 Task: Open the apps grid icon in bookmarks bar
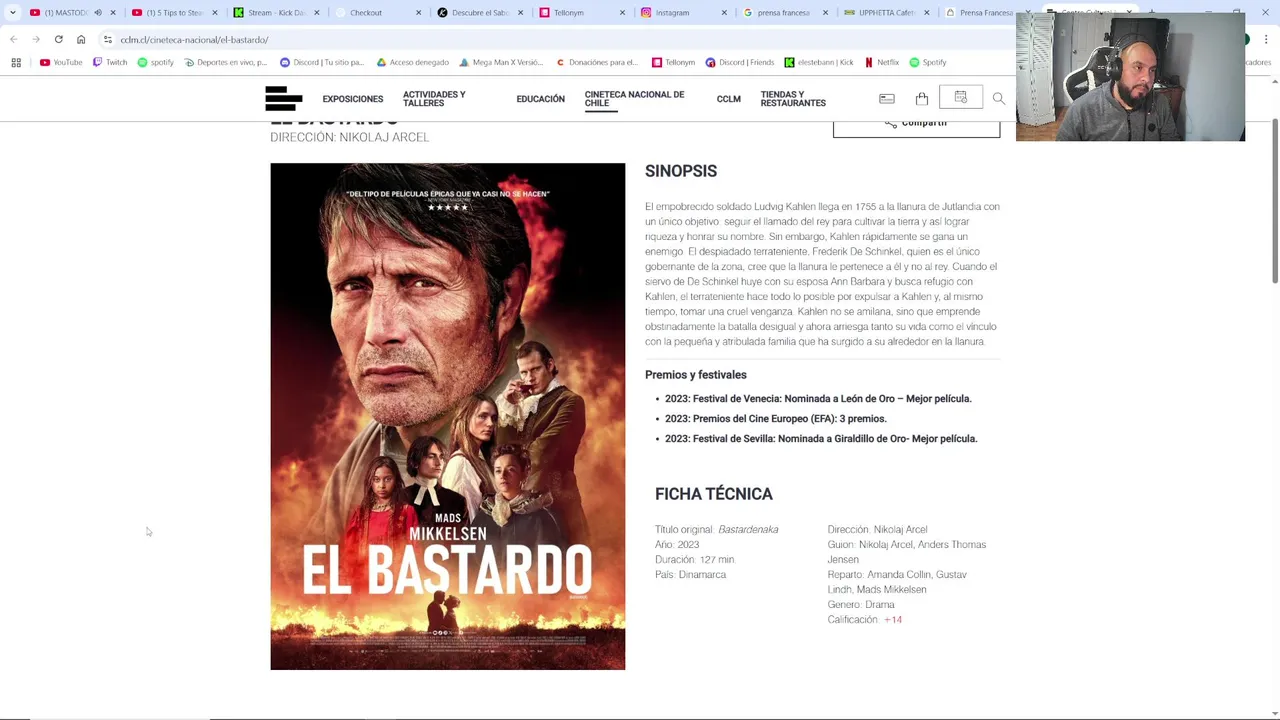16,62
